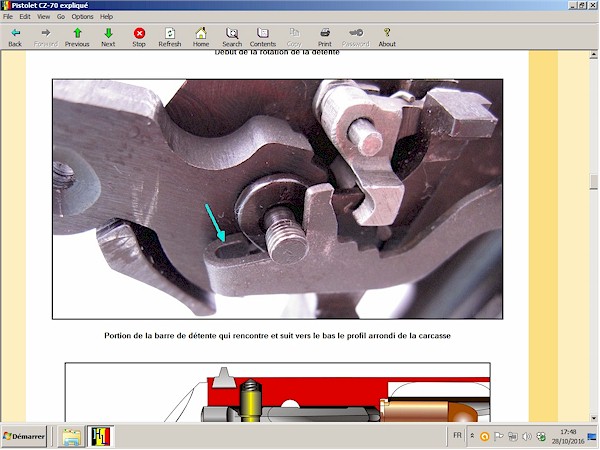Click the Back toolbar button
600x450 pixels.
tap(15, 37)
